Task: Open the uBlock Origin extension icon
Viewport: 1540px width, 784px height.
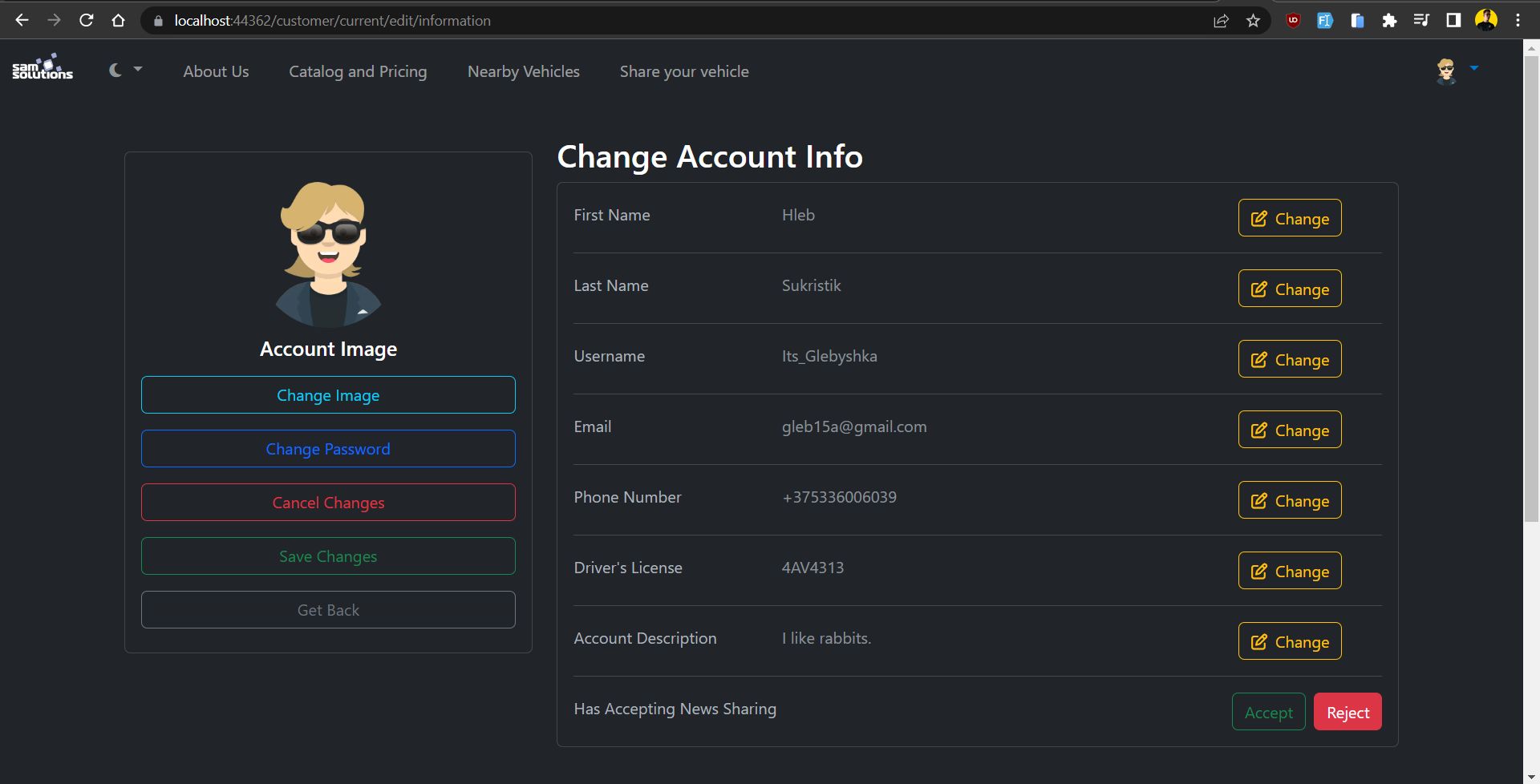Action: [x=1293, y=21]
